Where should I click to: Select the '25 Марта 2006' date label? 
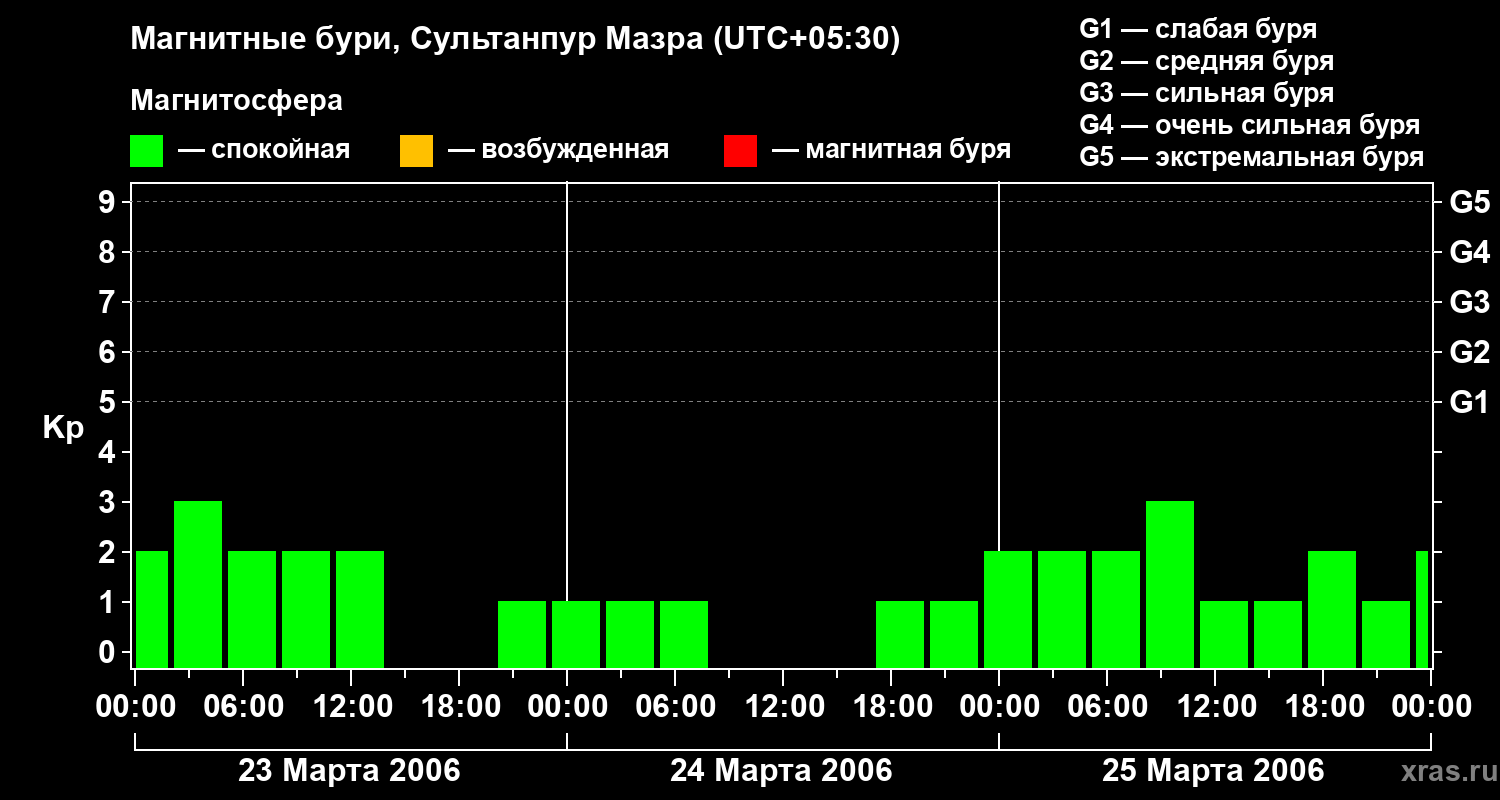click(1213, 771)
